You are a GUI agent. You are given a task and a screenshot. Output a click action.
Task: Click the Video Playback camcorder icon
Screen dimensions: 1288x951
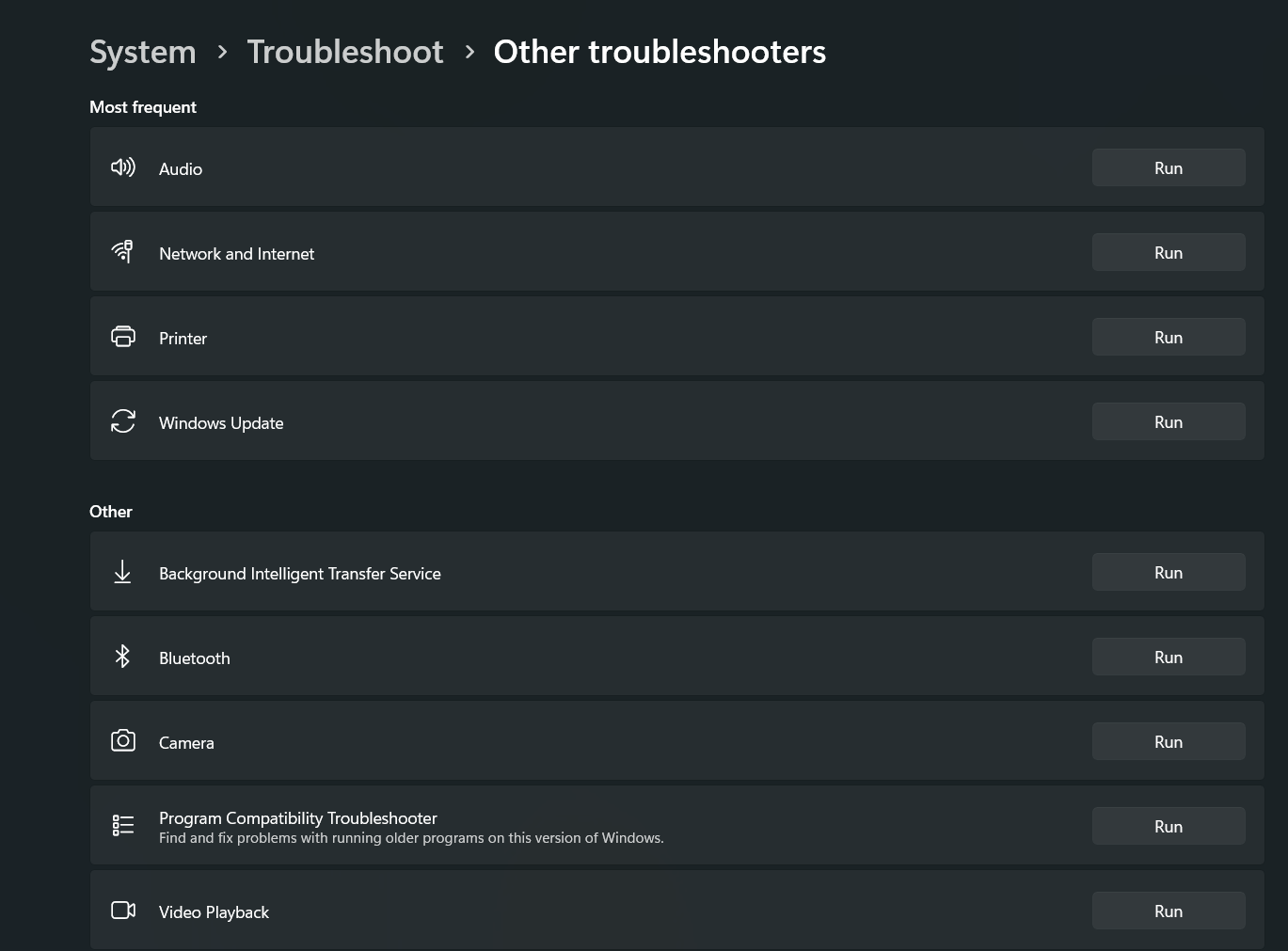123,911
